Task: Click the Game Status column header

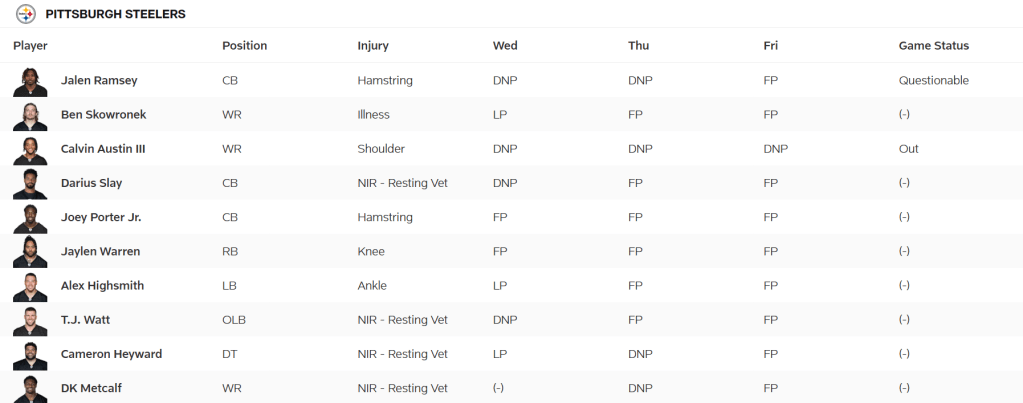Action: [x=933, y=46]
